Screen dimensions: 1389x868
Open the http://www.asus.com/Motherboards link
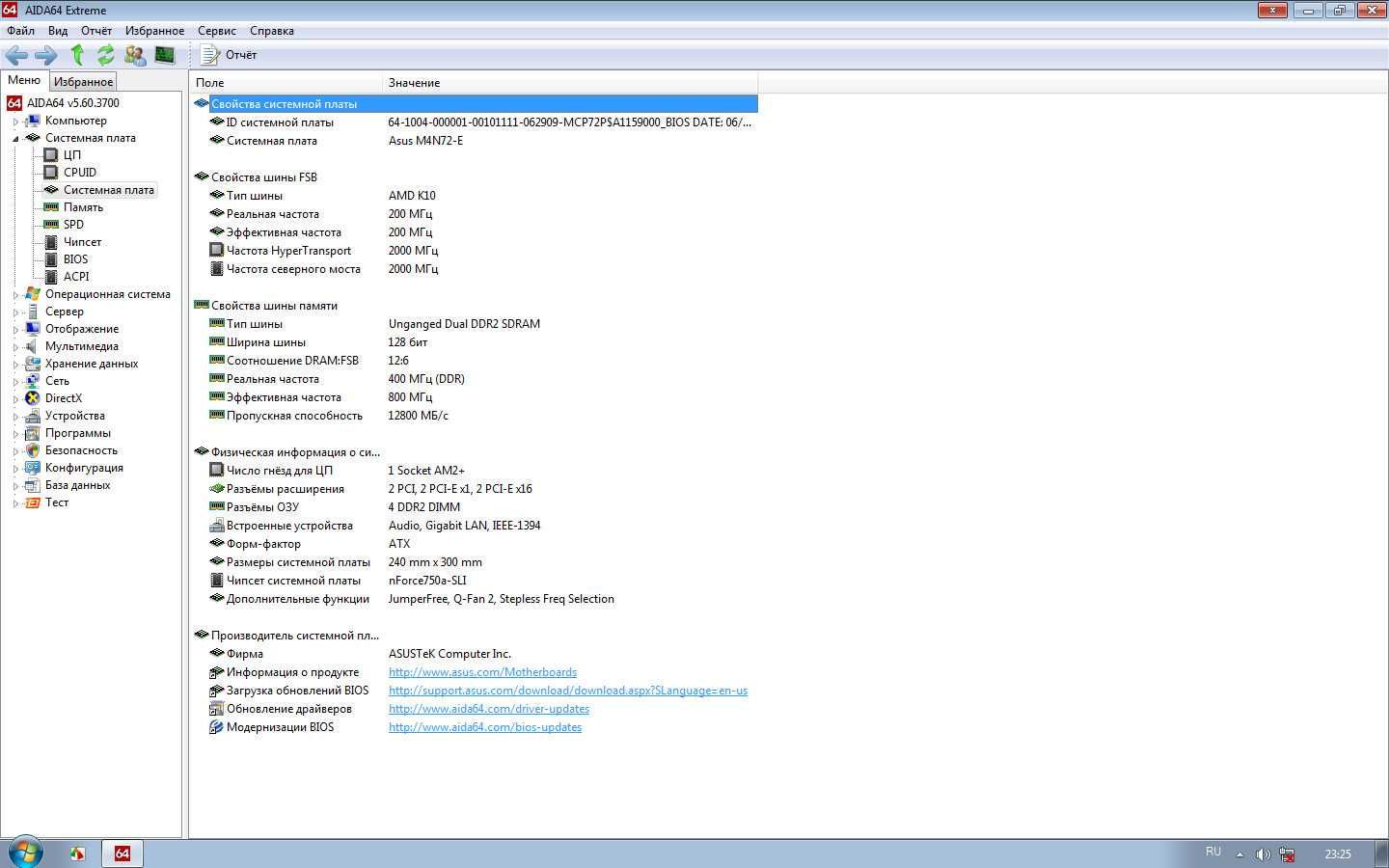482,672
